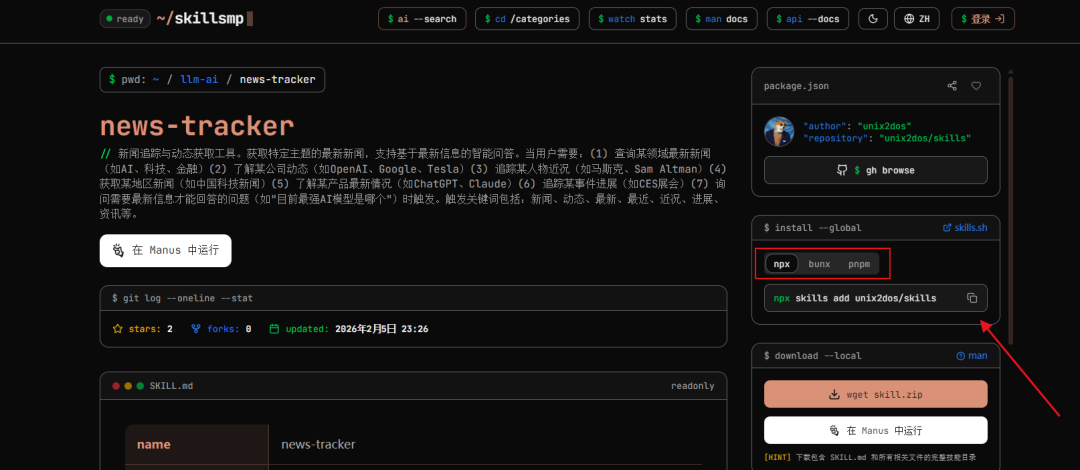
Task: Favorite the skill with heart icon
Action: click(976, 86)
